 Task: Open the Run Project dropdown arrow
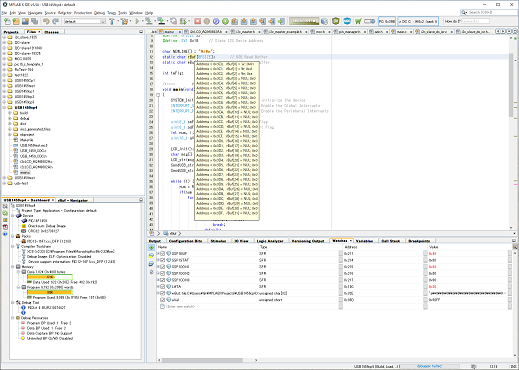click(x=142, y=21)
